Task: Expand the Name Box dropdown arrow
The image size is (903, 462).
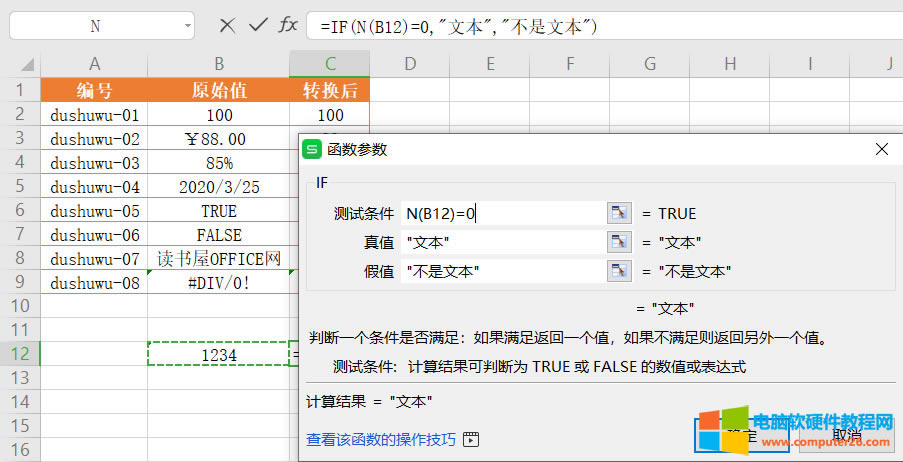Action: coord(188,27)
